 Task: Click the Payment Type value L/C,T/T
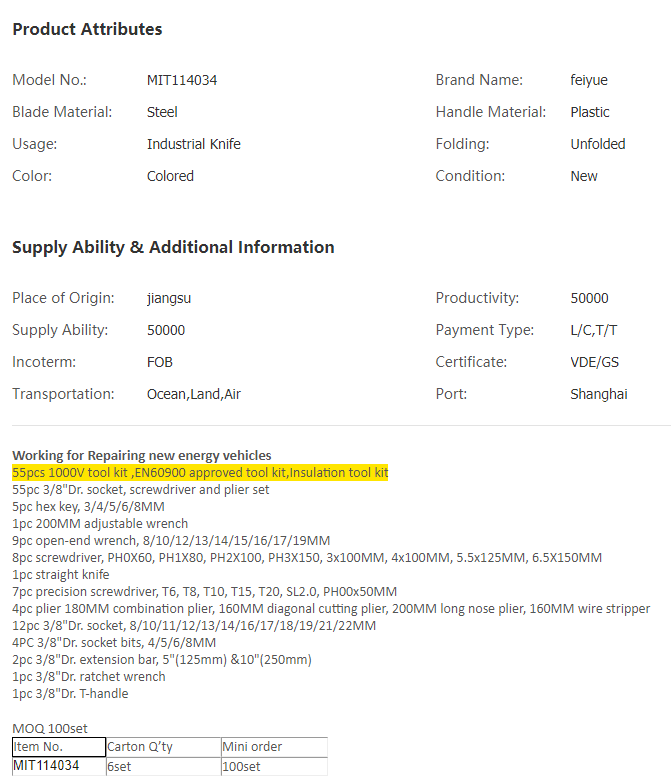point(594,330)
